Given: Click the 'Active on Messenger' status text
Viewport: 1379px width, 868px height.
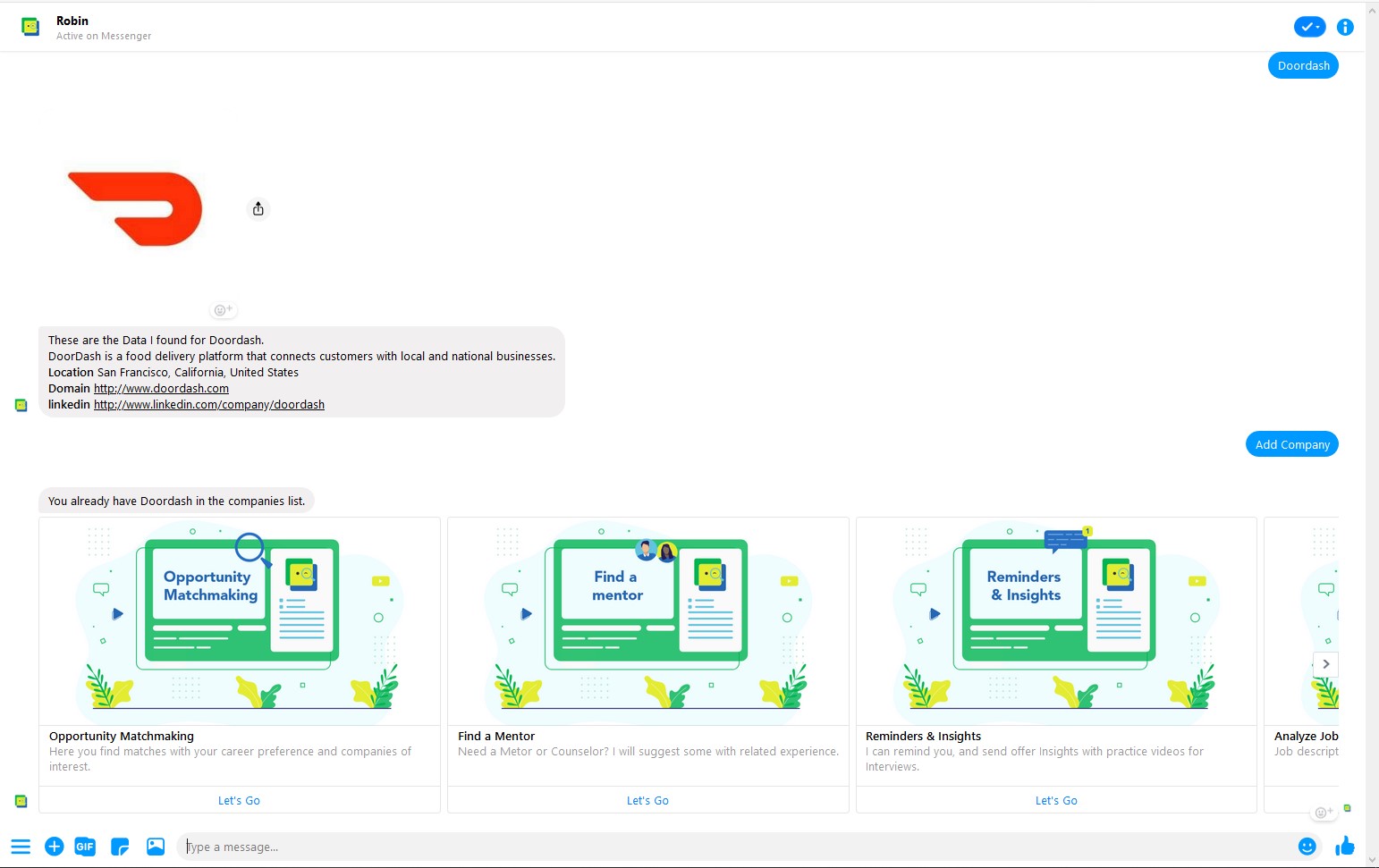Looking at the screenshot, I should click(x=104, y=36).
